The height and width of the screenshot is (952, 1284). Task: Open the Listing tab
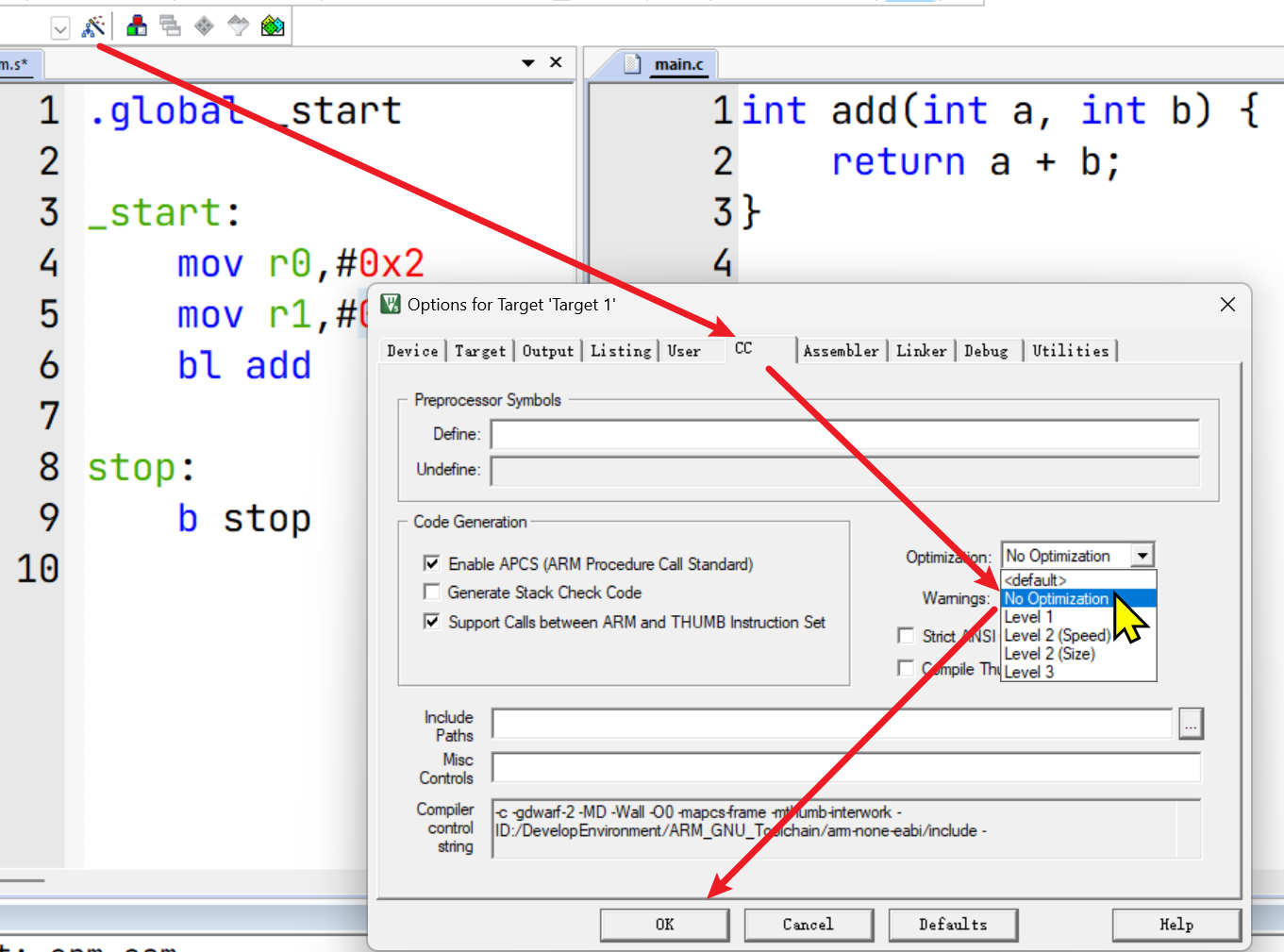(x=621, y=351)
